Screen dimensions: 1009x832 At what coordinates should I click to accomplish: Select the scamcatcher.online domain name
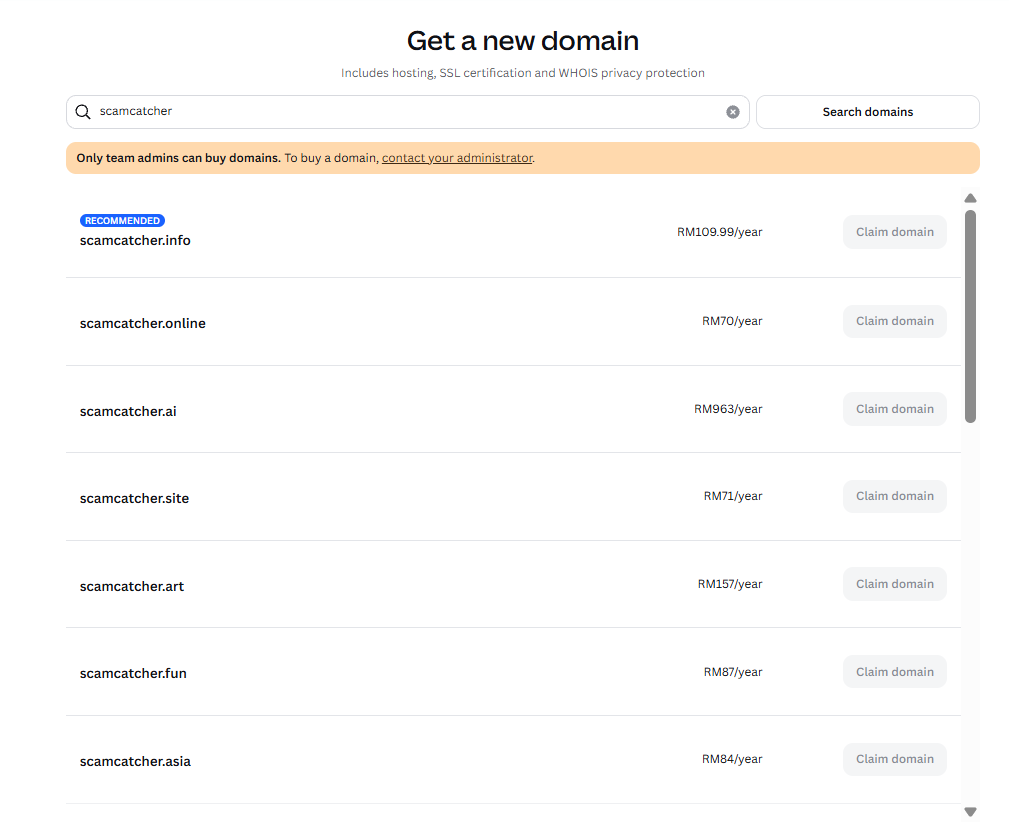143,323
